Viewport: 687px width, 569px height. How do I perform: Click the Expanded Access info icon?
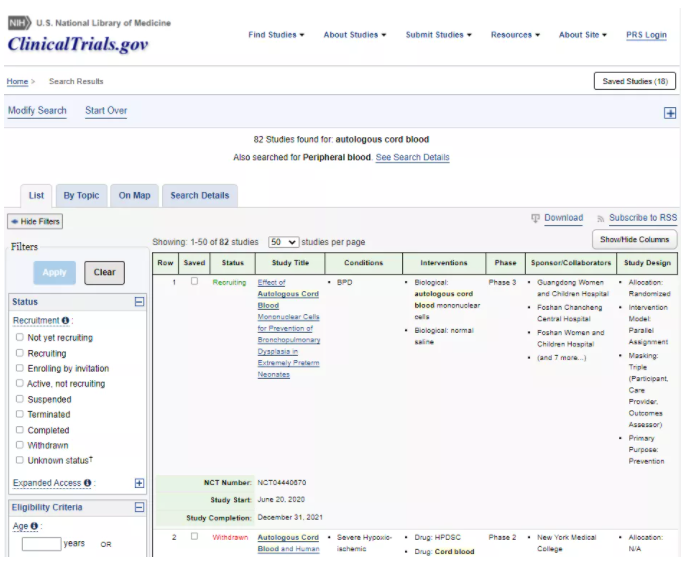(88, 483)
